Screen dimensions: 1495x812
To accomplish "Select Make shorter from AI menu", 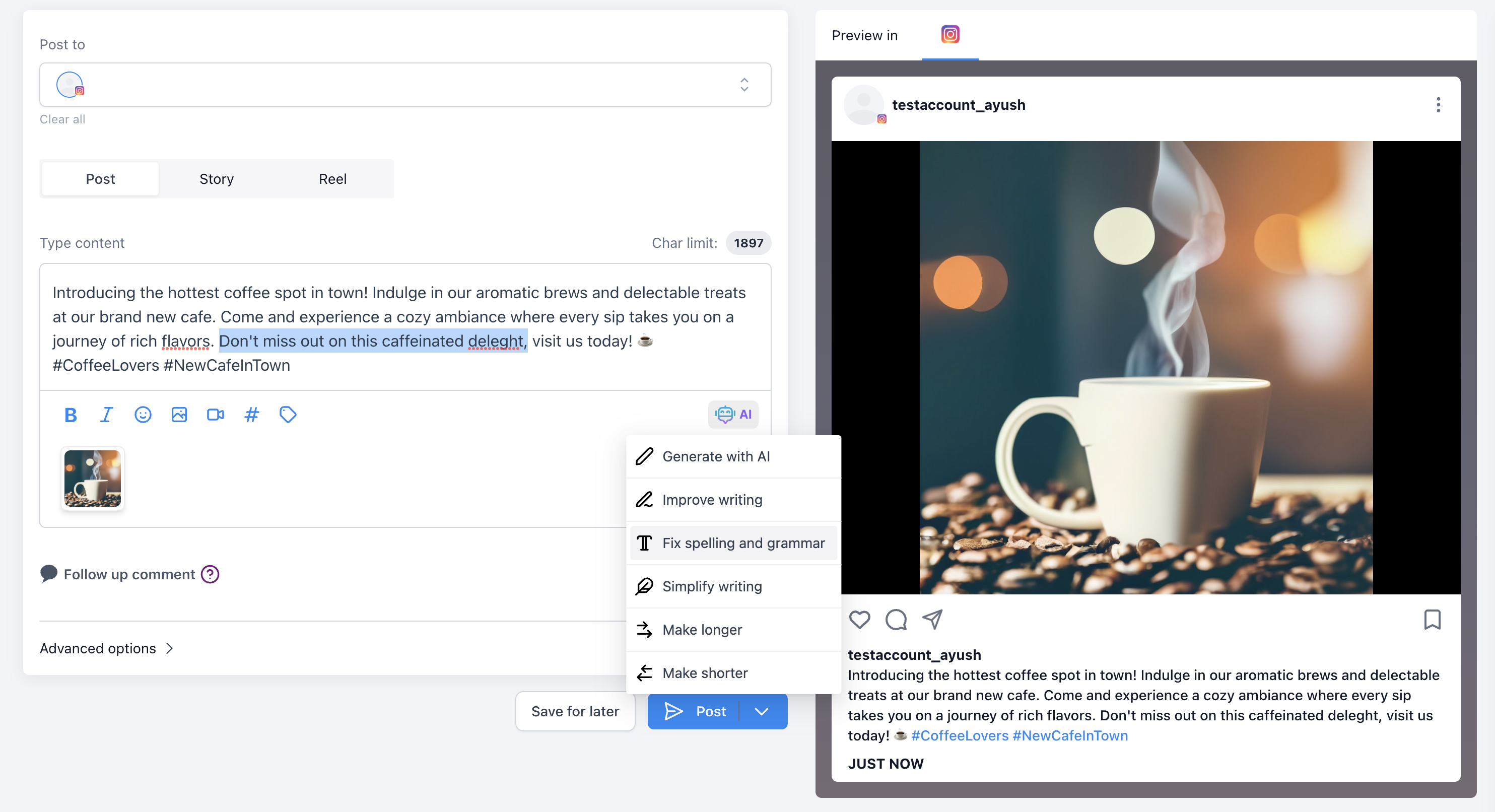I will [x=705, y=672].
